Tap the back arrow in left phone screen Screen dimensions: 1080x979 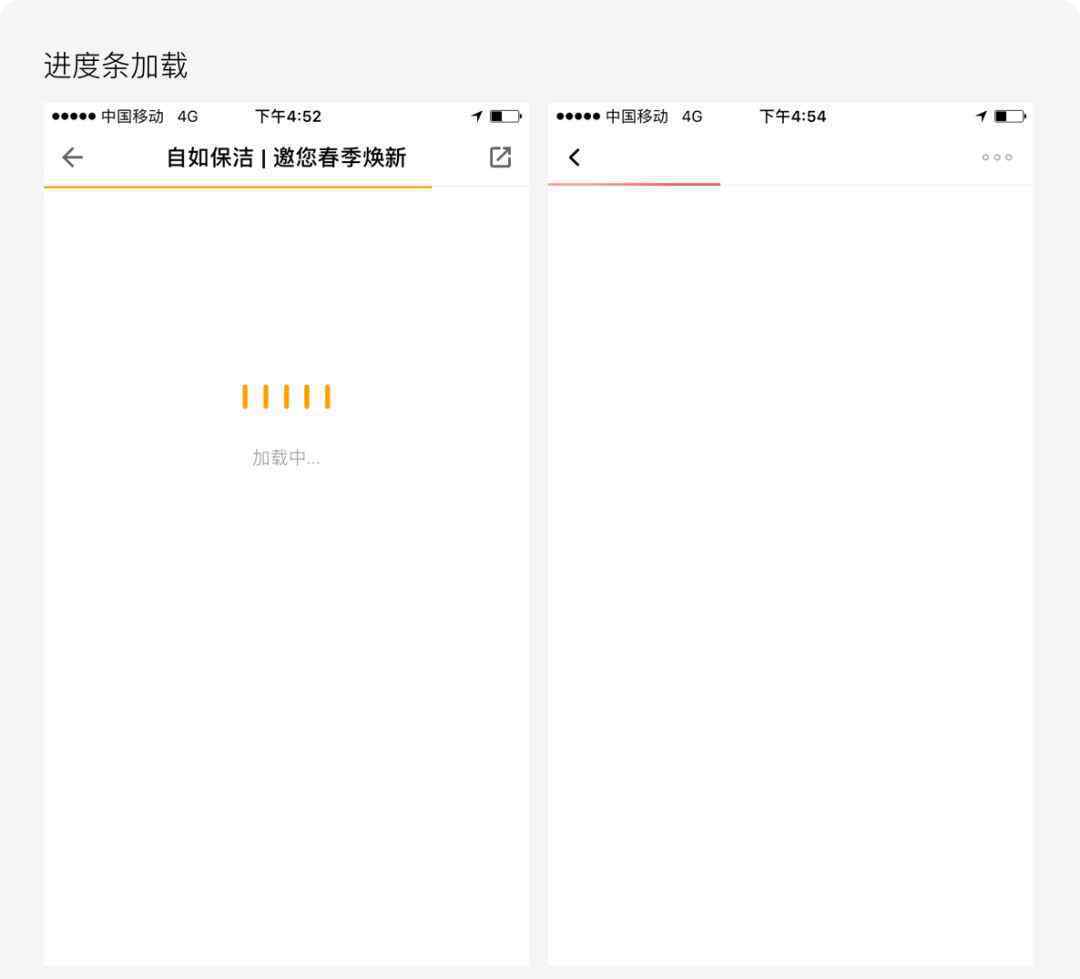point(72,158)
